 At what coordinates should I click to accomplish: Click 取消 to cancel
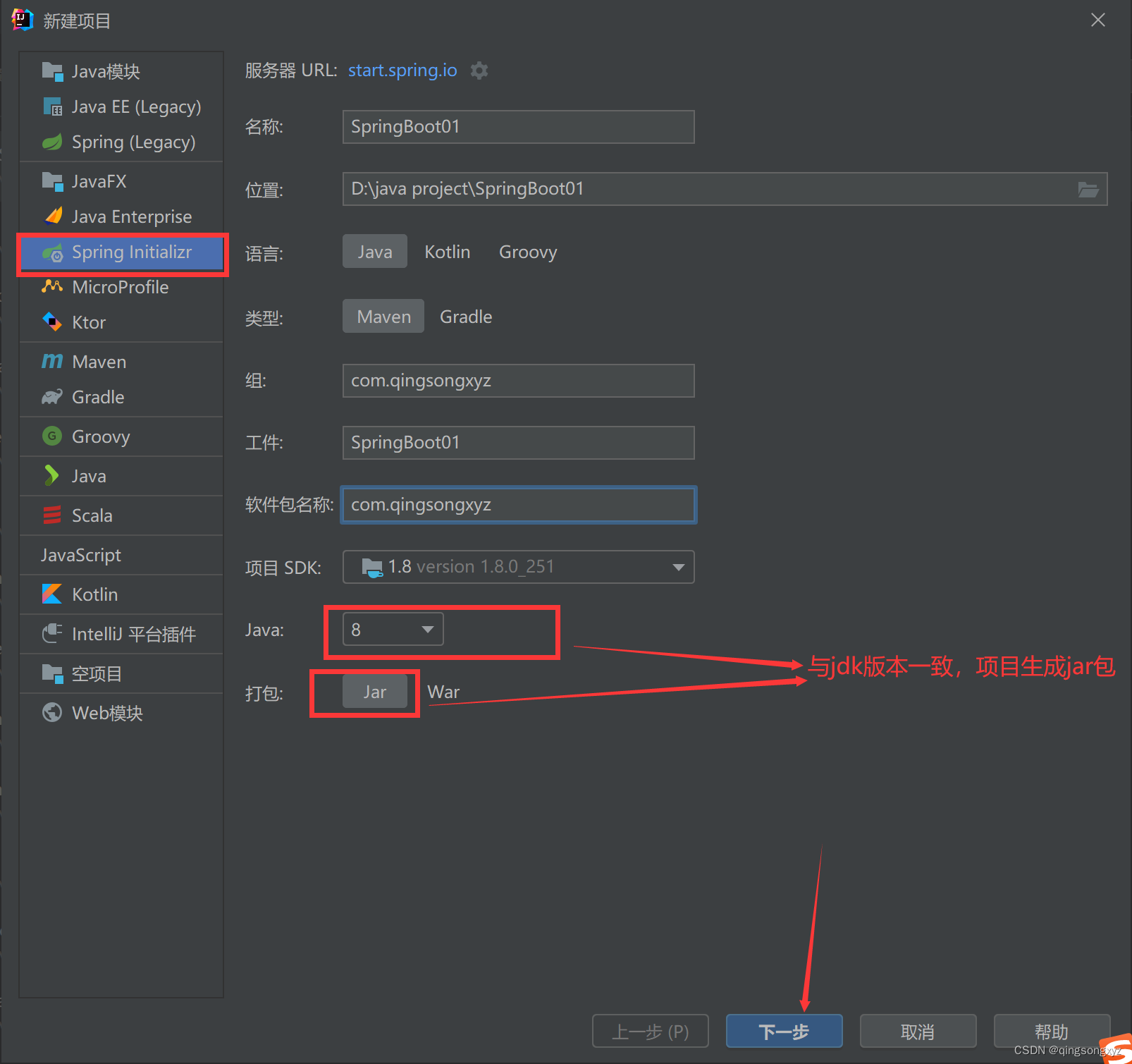tap(918, 1032)
